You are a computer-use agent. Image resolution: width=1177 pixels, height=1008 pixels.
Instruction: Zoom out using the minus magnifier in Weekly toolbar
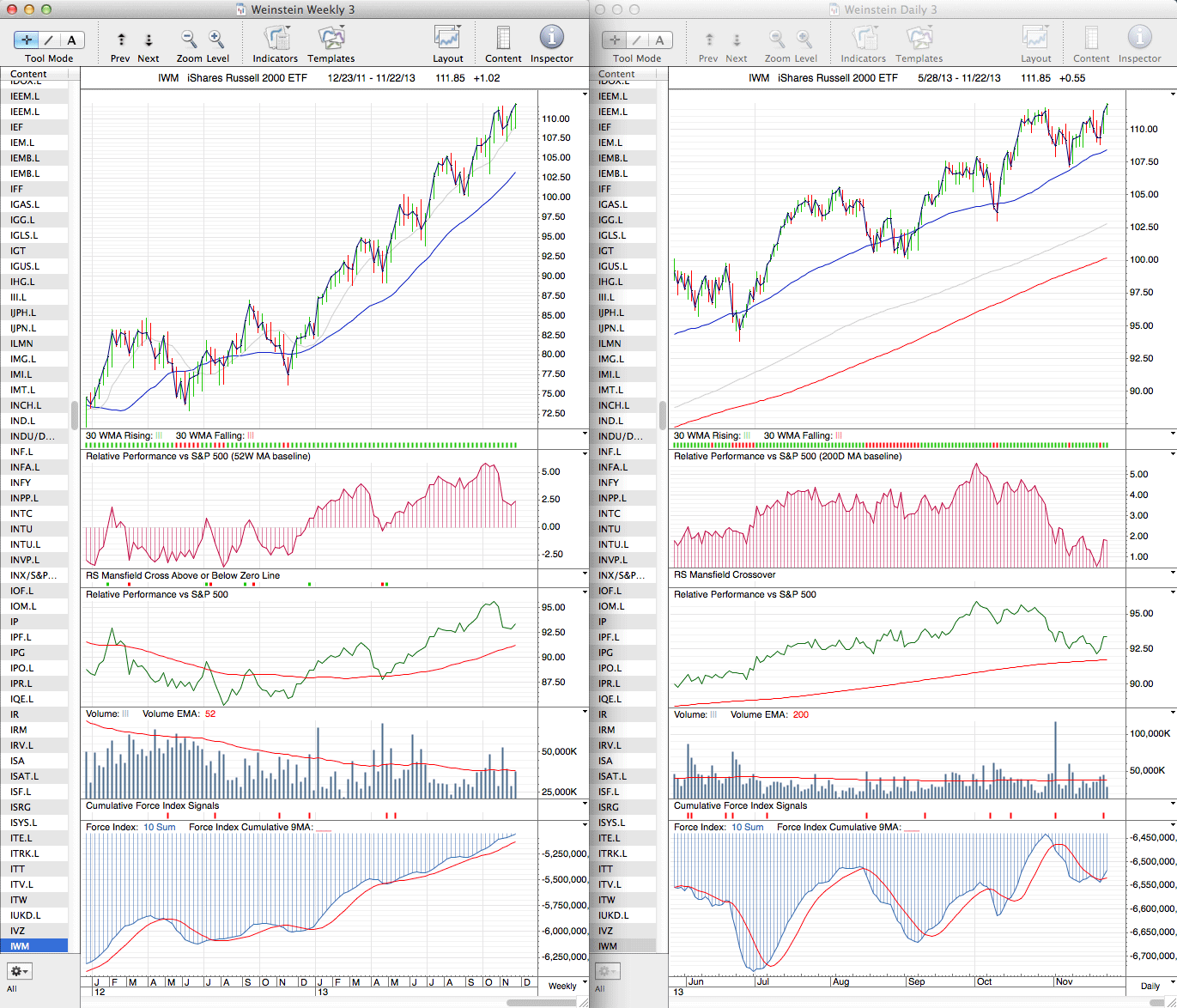pos(189,39)
